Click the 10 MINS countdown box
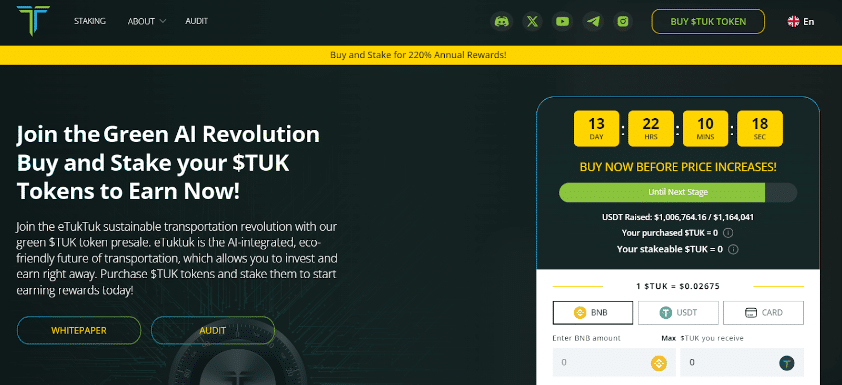Screen dimensions: 842x385 coord(706,128)
